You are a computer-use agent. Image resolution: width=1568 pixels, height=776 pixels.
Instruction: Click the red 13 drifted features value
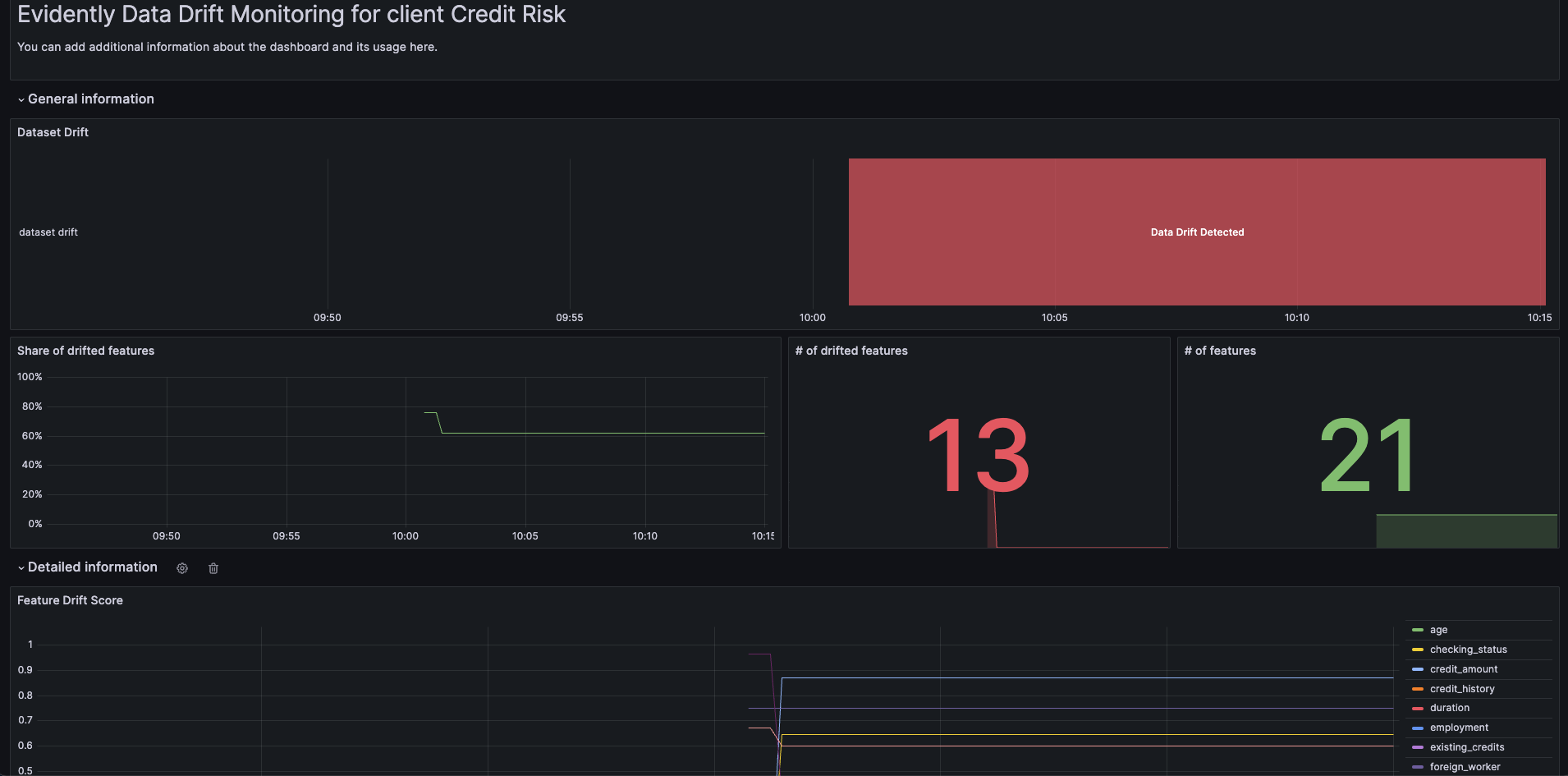tap(978, 456)
